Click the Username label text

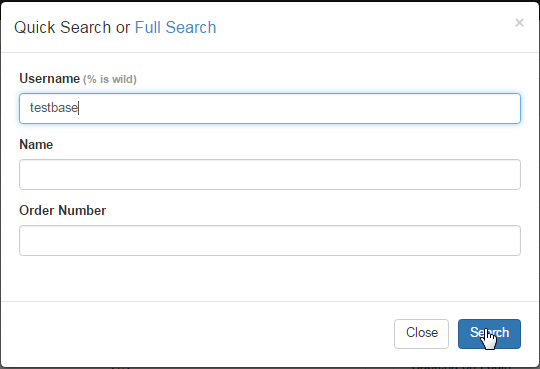click(50, 79)
